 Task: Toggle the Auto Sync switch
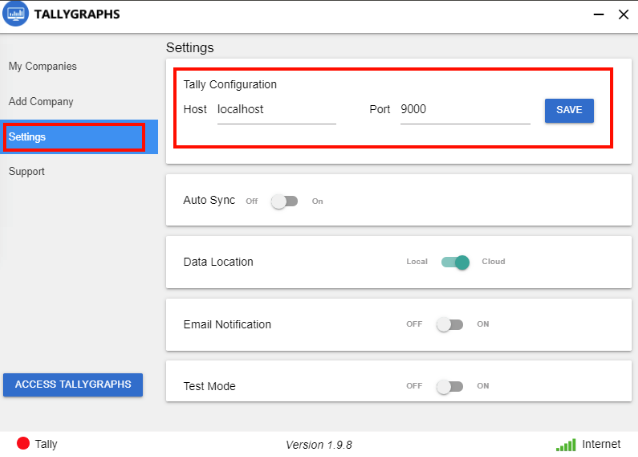click(284, 201)
